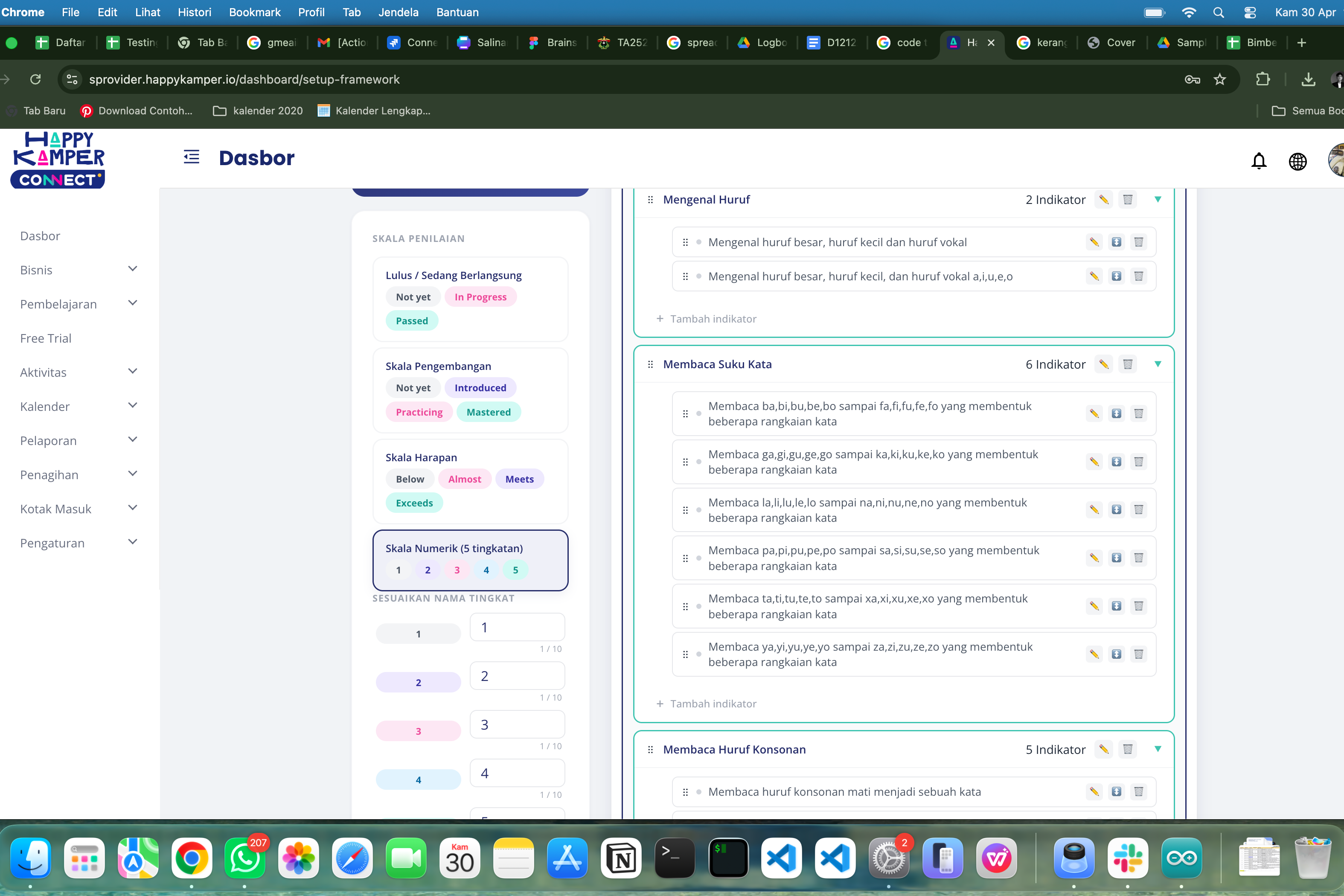The width and height of the screenshot is (1344, 896).
Task: Select the 'Skala Numerik (5 tingkatan)' scale card
Action: click(470, 560)
